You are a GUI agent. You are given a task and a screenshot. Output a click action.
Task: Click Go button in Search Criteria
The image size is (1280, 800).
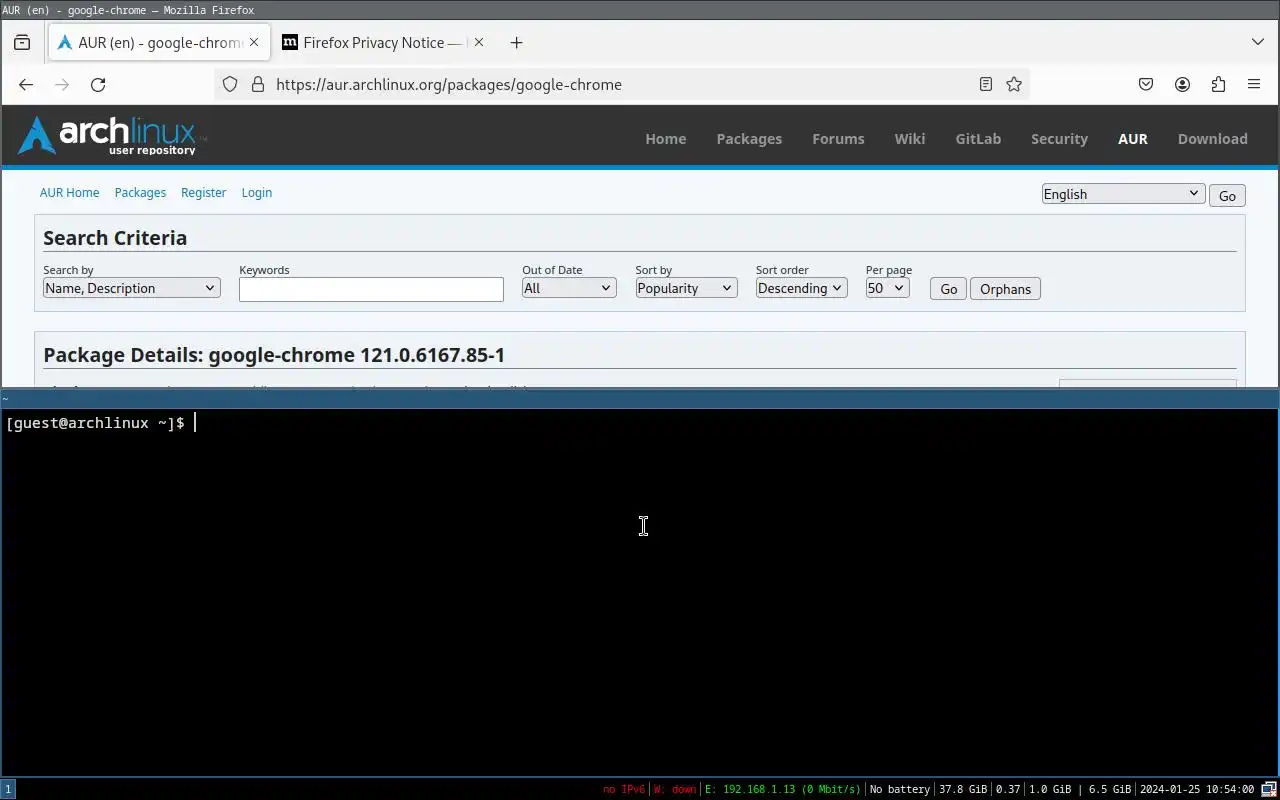point(948,289)
